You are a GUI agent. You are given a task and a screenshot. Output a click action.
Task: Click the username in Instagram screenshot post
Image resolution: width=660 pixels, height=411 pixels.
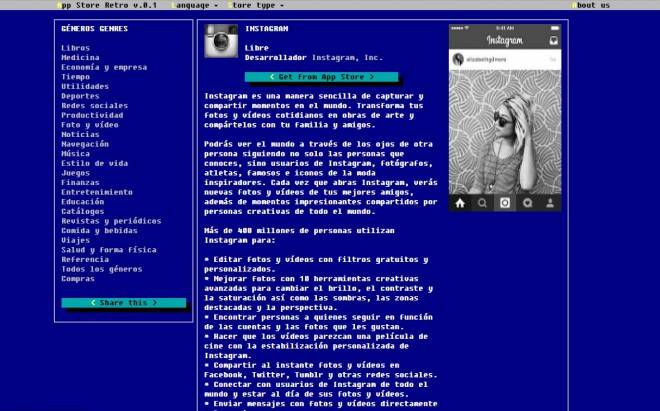point(486,60)
